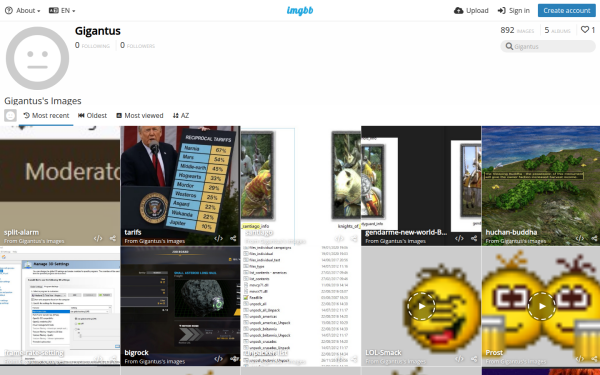Click the small user icon beside tabs
The image size is (600, 375).
click(x=10, y=115)
